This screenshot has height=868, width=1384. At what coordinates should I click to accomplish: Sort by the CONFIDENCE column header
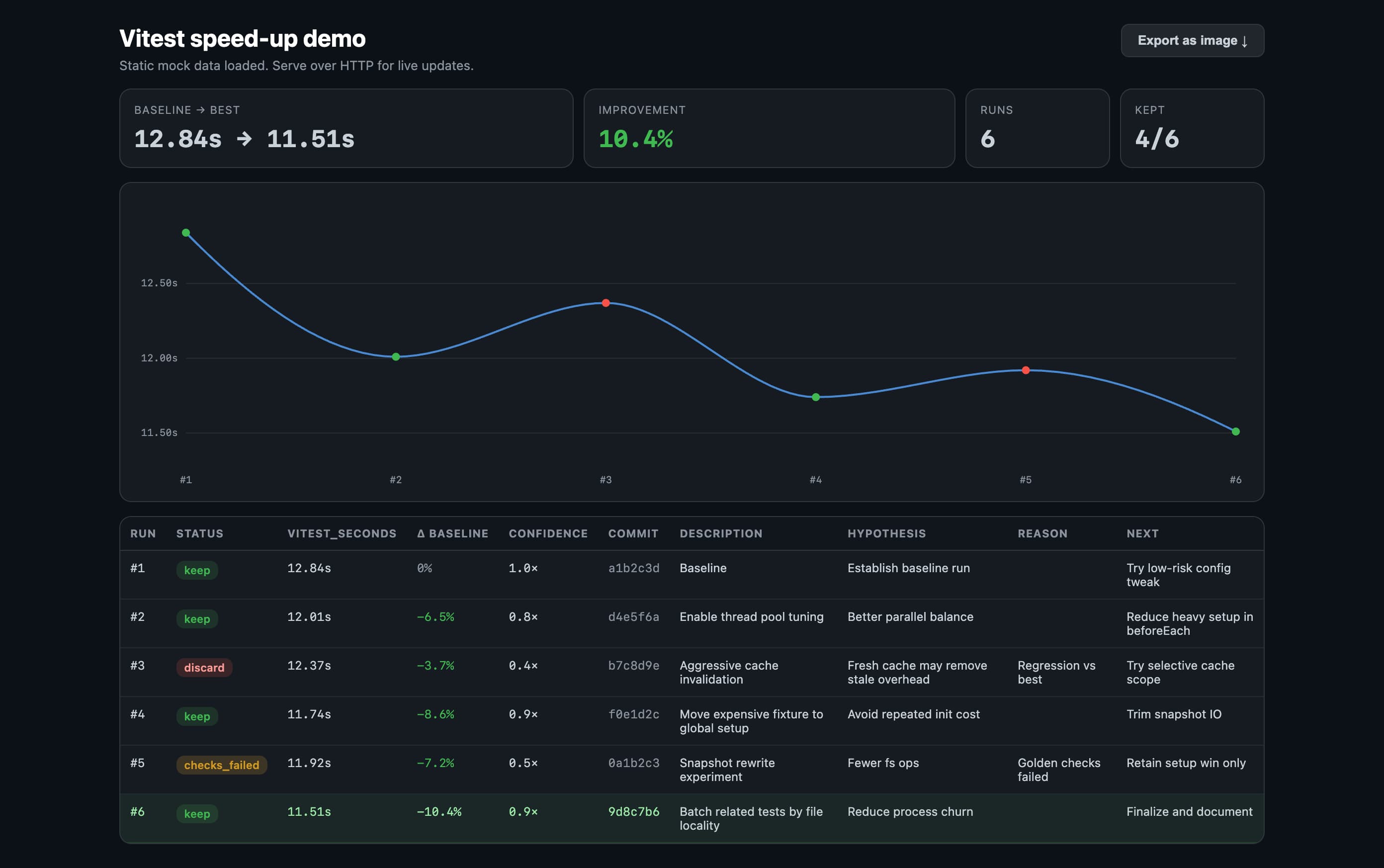tap(548, 533)
